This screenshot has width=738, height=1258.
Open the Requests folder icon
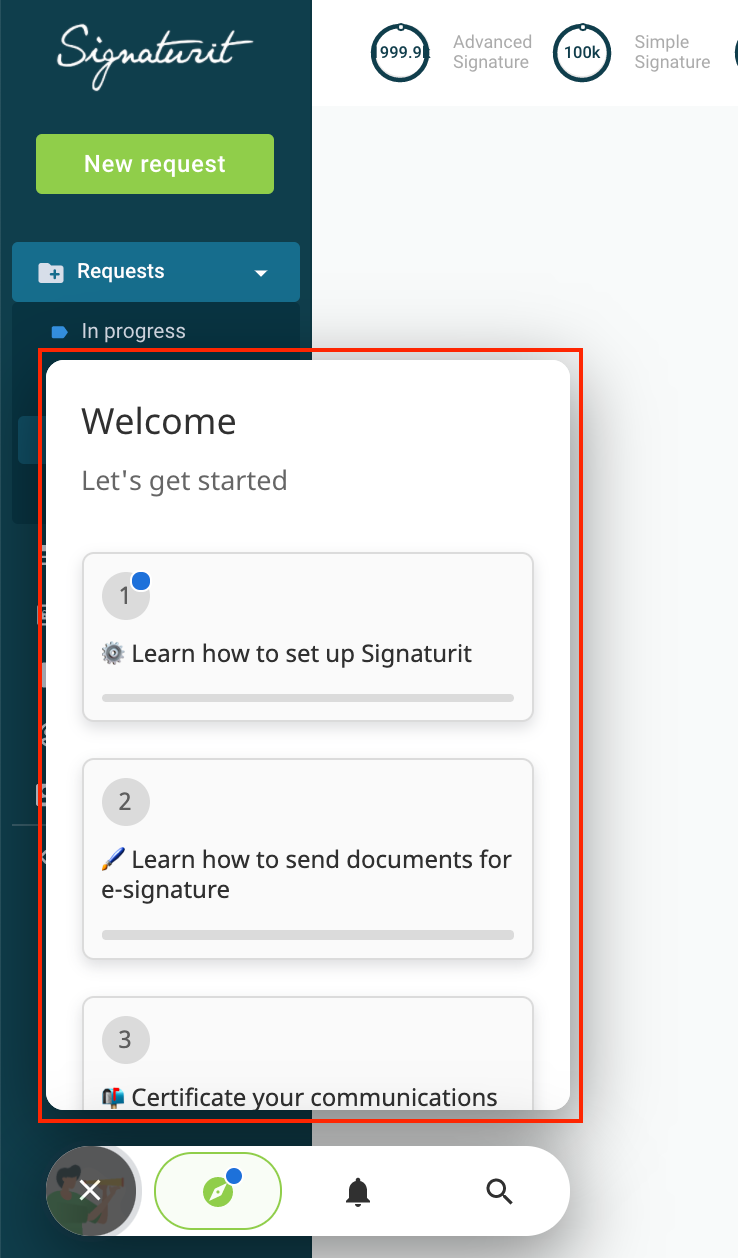[51, 272]
